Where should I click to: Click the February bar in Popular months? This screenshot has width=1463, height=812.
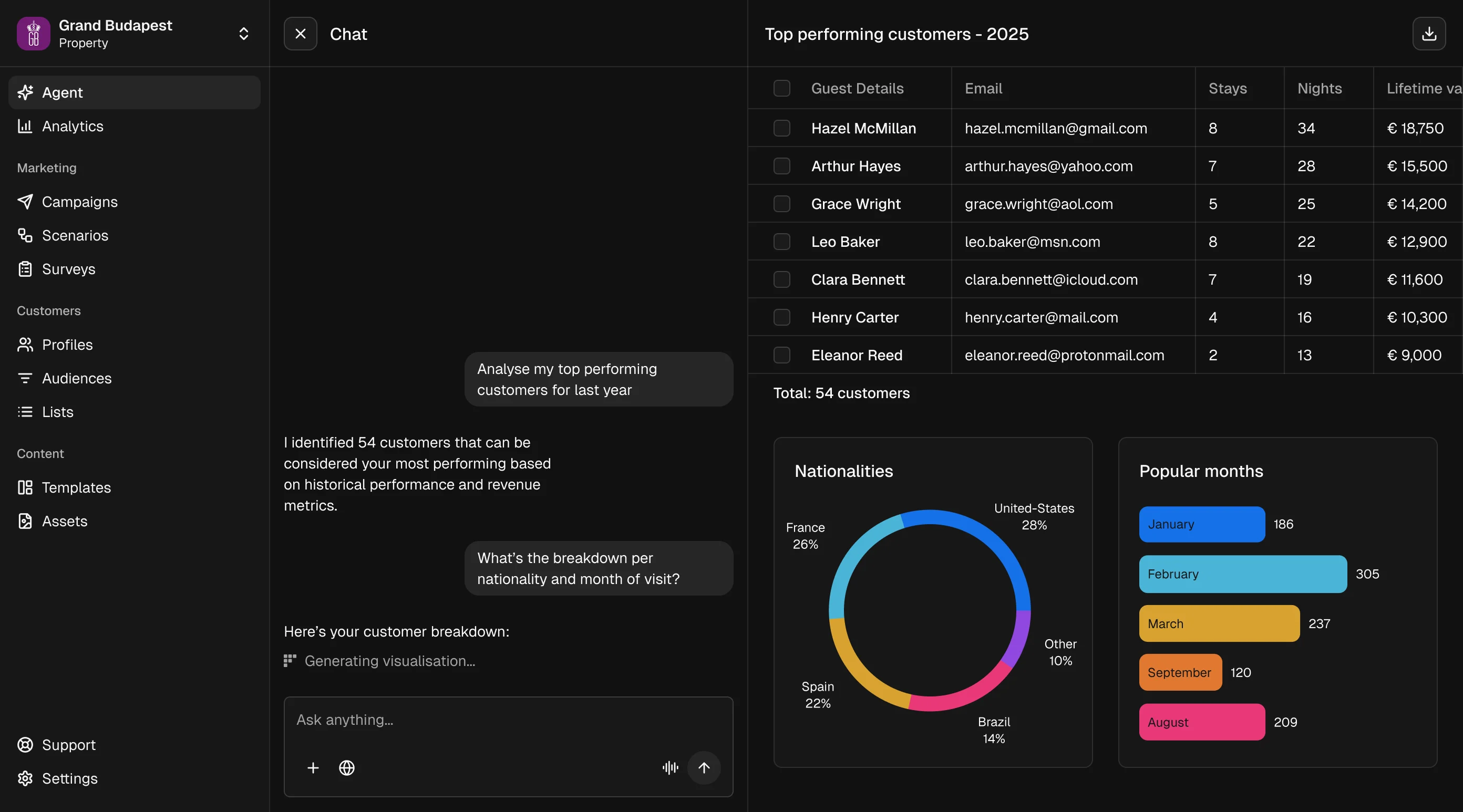1243,574
